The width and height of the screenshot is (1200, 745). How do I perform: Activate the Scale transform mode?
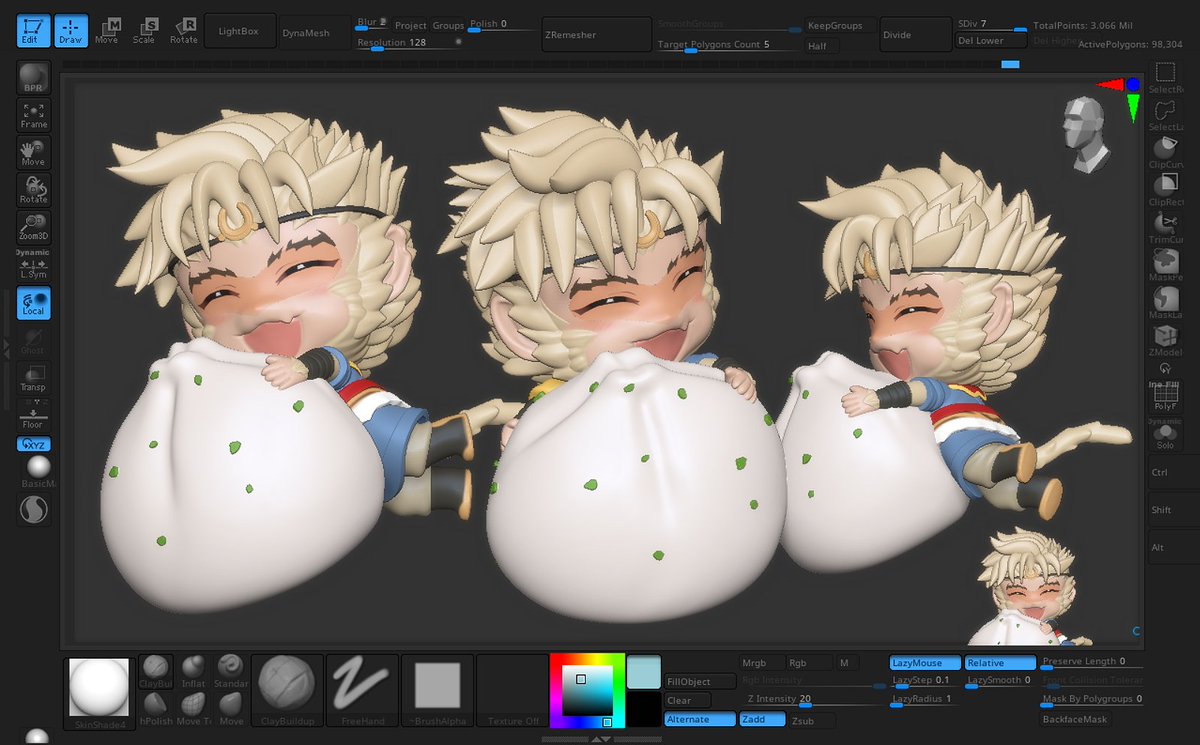tap(145, 30)
